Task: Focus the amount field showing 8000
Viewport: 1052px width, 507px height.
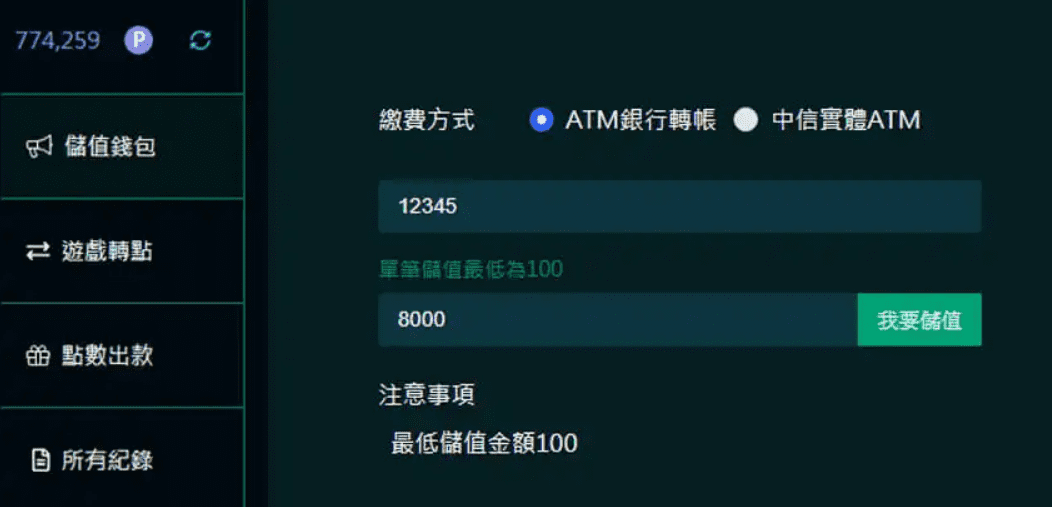Action: point(618,320)
